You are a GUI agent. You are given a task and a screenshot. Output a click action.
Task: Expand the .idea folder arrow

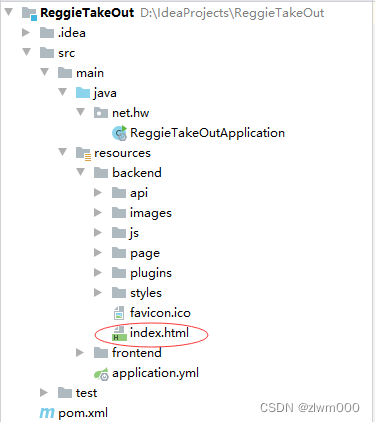[x=26, y=33]
